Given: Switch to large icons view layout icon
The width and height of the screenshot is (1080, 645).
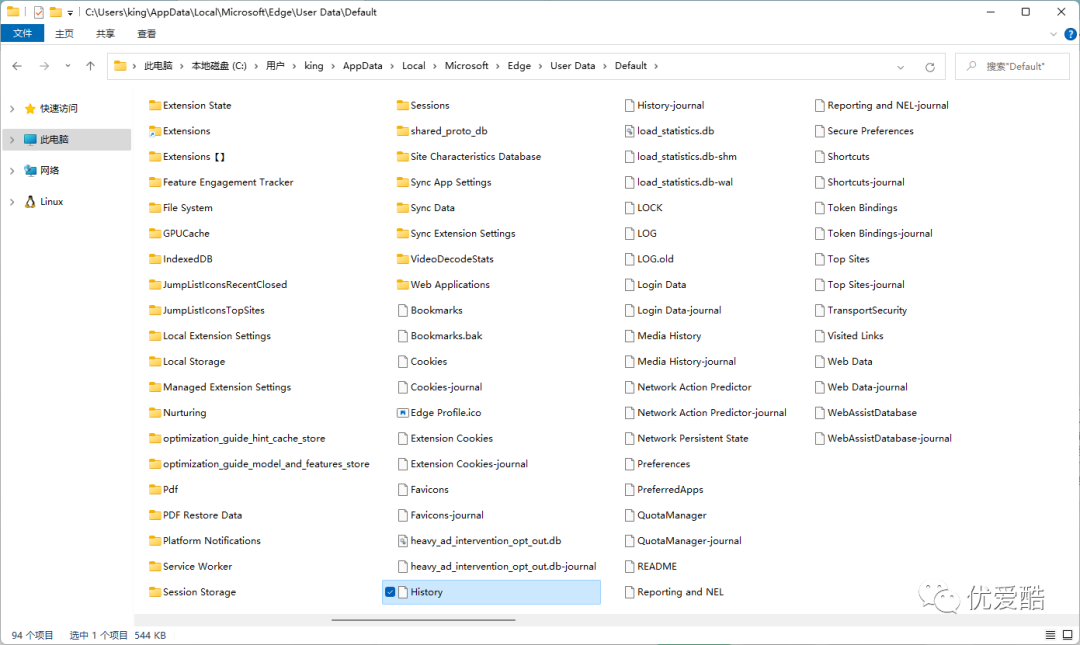Looking at the screenshot, I should [x=1068, y=635].
